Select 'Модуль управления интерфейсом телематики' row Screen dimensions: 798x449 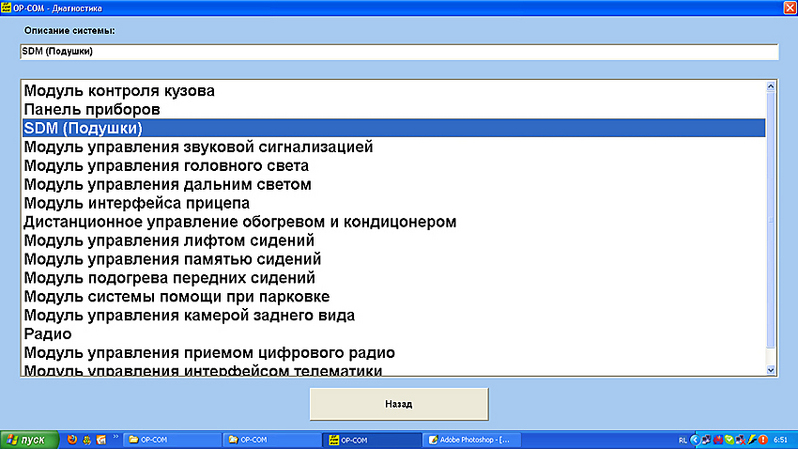[394, 370]
